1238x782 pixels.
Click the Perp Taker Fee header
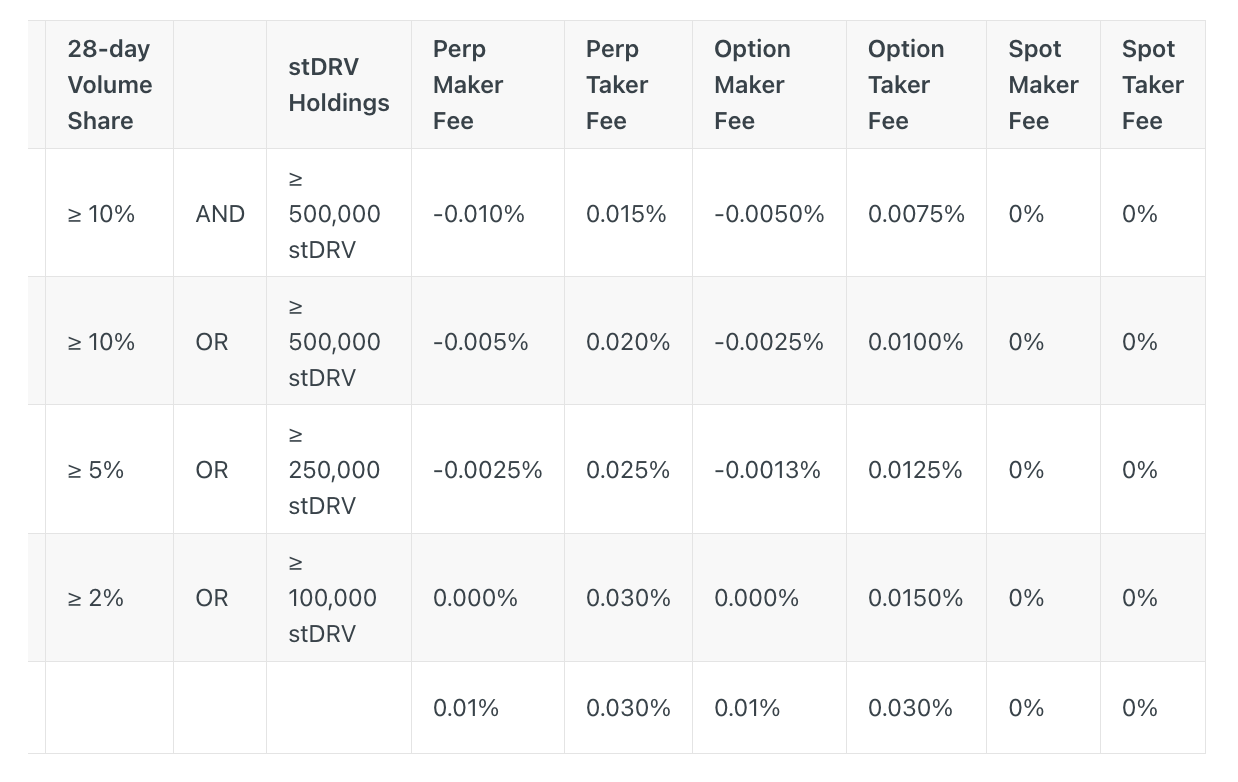point(629,85)
